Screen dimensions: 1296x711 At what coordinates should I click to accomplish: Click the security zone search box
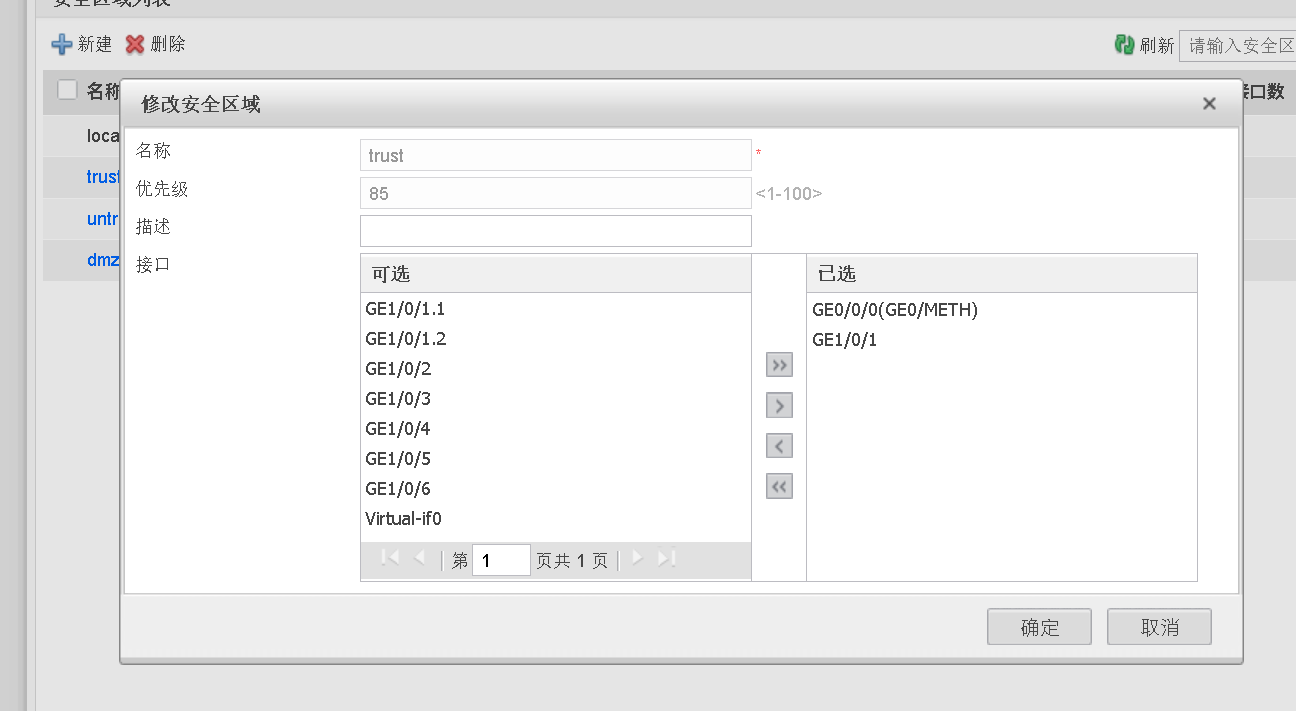coord(1238,46)
